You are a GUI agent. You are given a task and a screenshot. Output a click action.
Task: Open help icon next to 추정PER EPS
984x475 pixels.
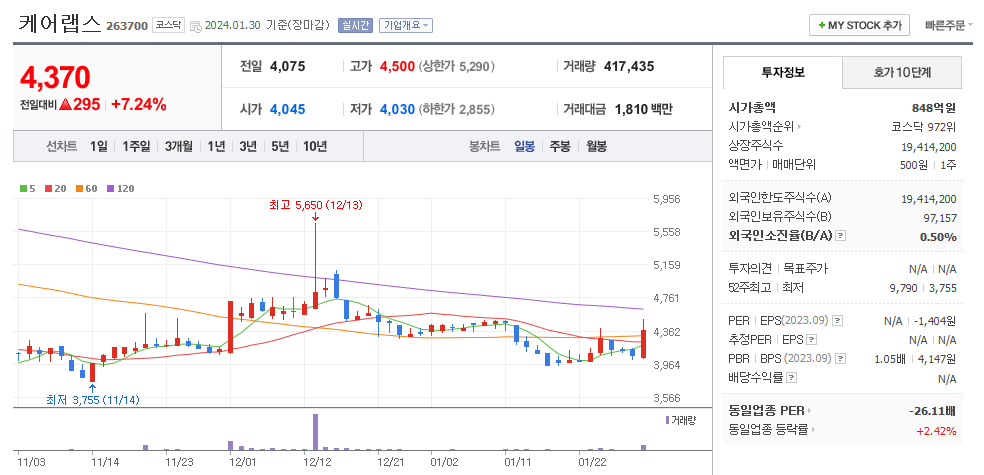[811, 339]
